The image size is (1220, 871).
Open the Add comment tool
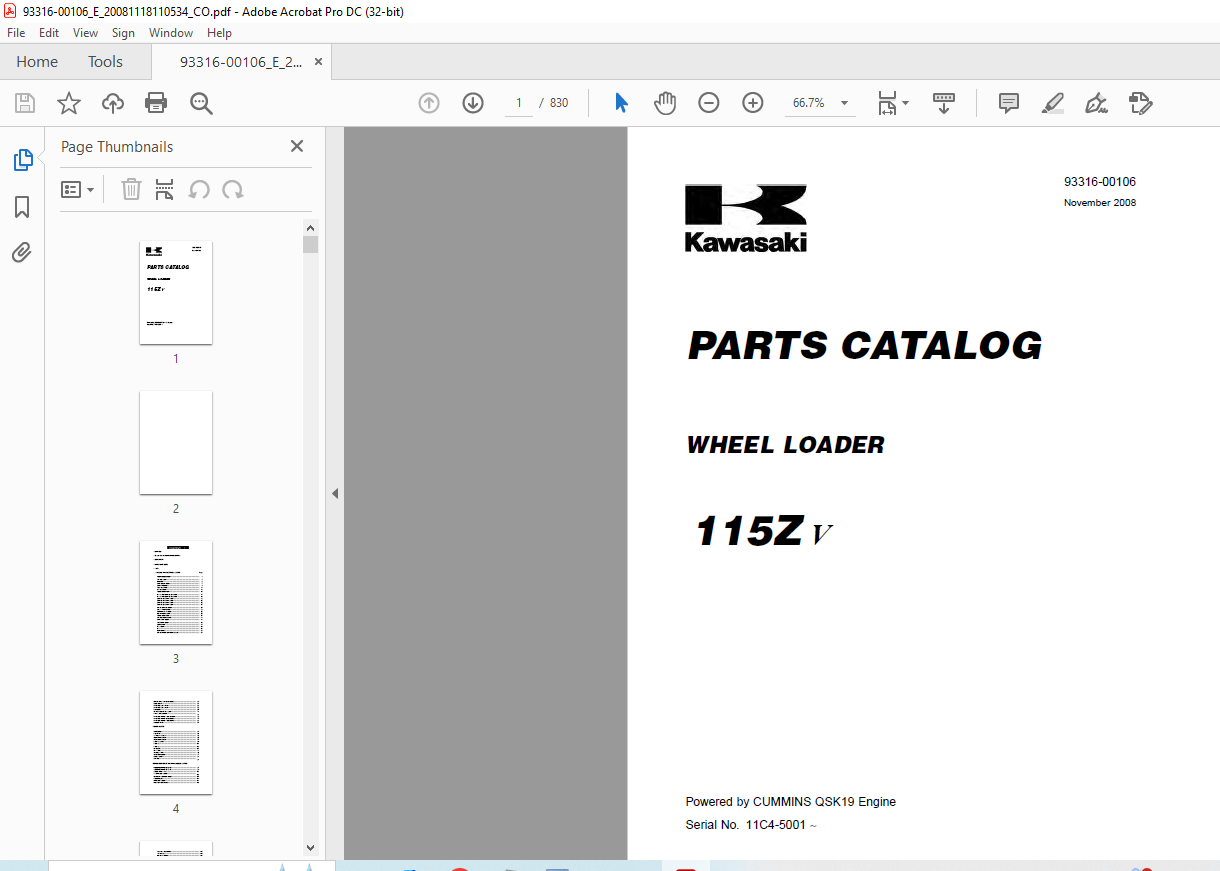(x=1008, y=103)
